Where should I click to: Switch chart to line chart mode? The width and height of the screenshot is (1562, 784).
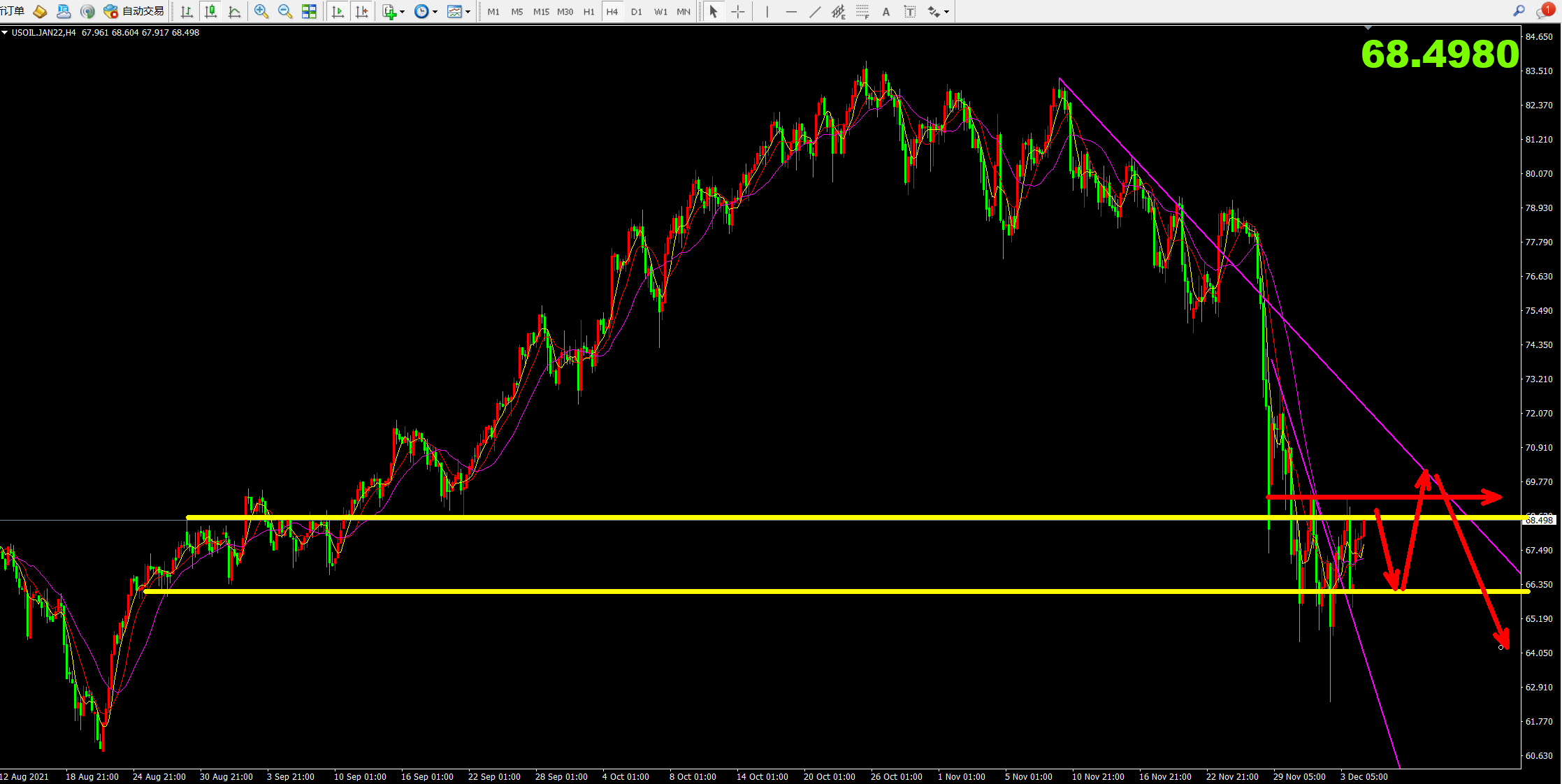click(x=234, y=11)
